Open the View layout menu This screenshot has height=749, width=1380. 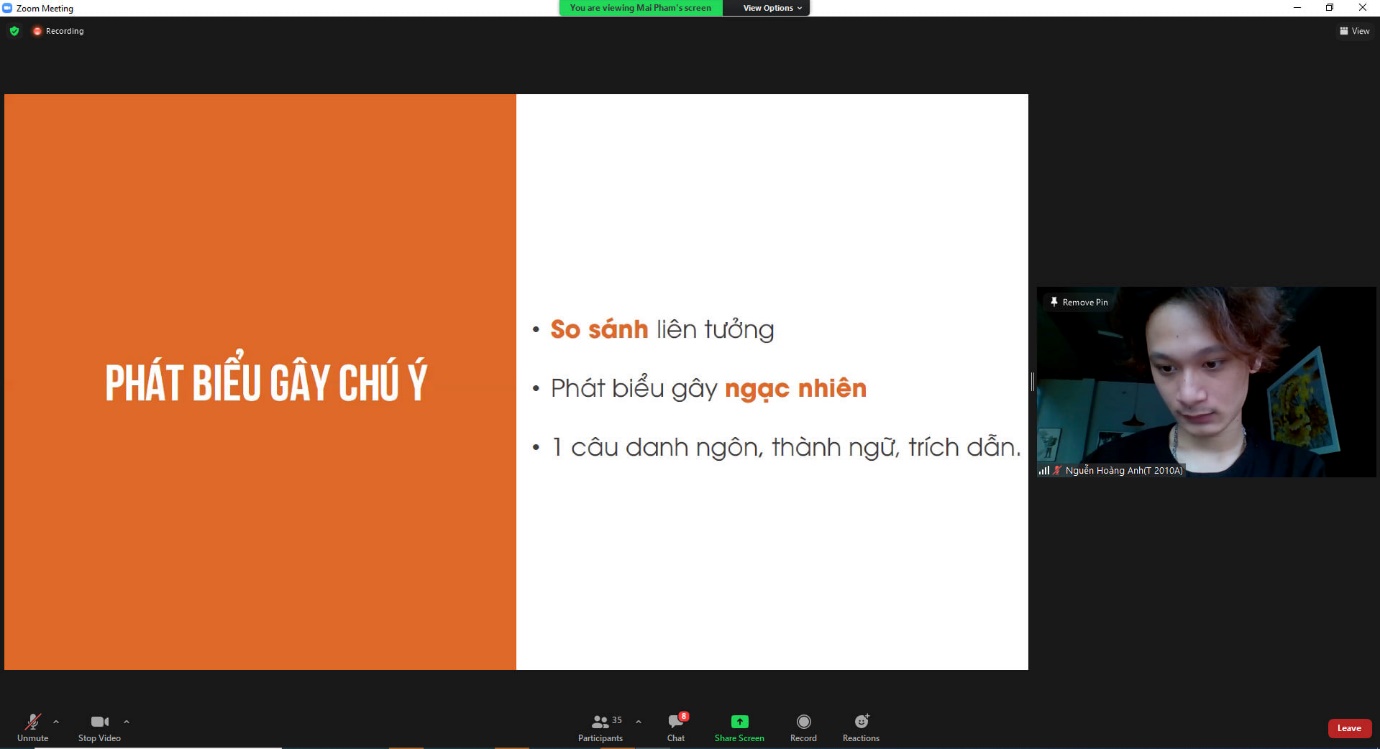pyautogui.click(x=1355, y=31)
